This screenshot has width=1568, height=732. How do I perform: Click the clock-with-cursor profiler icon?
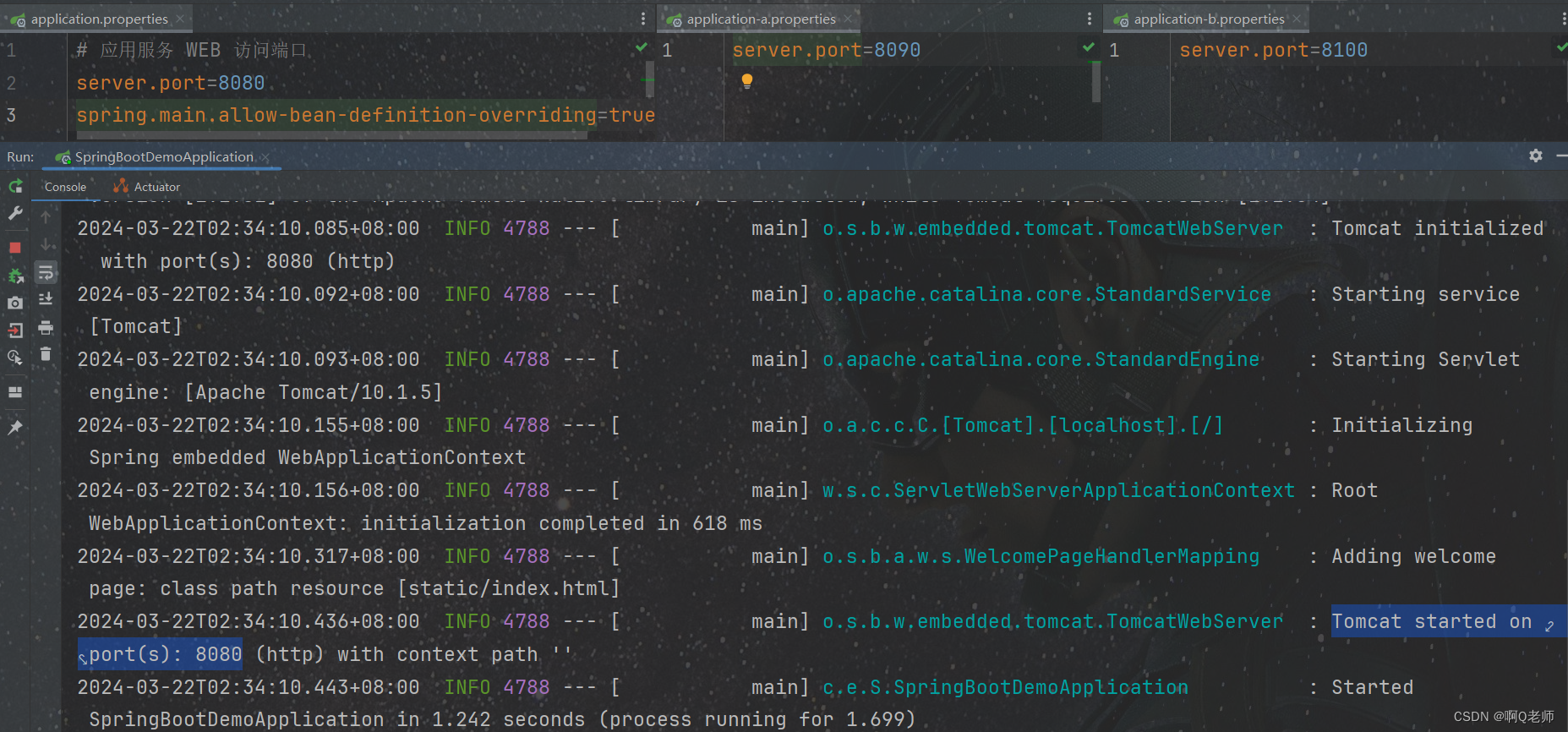[15, 358]
